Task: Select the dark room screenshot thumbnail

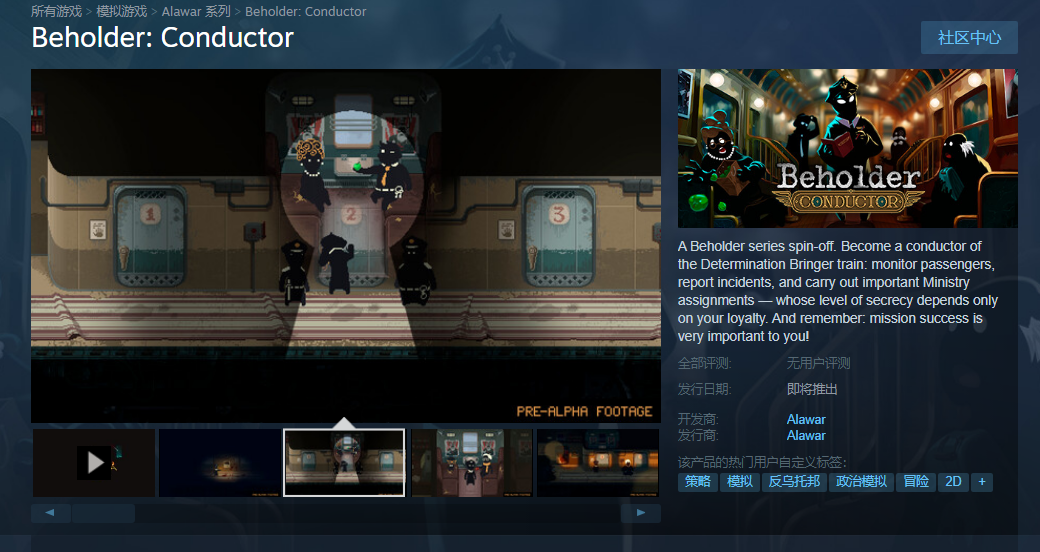Action: tap(220, 462)
